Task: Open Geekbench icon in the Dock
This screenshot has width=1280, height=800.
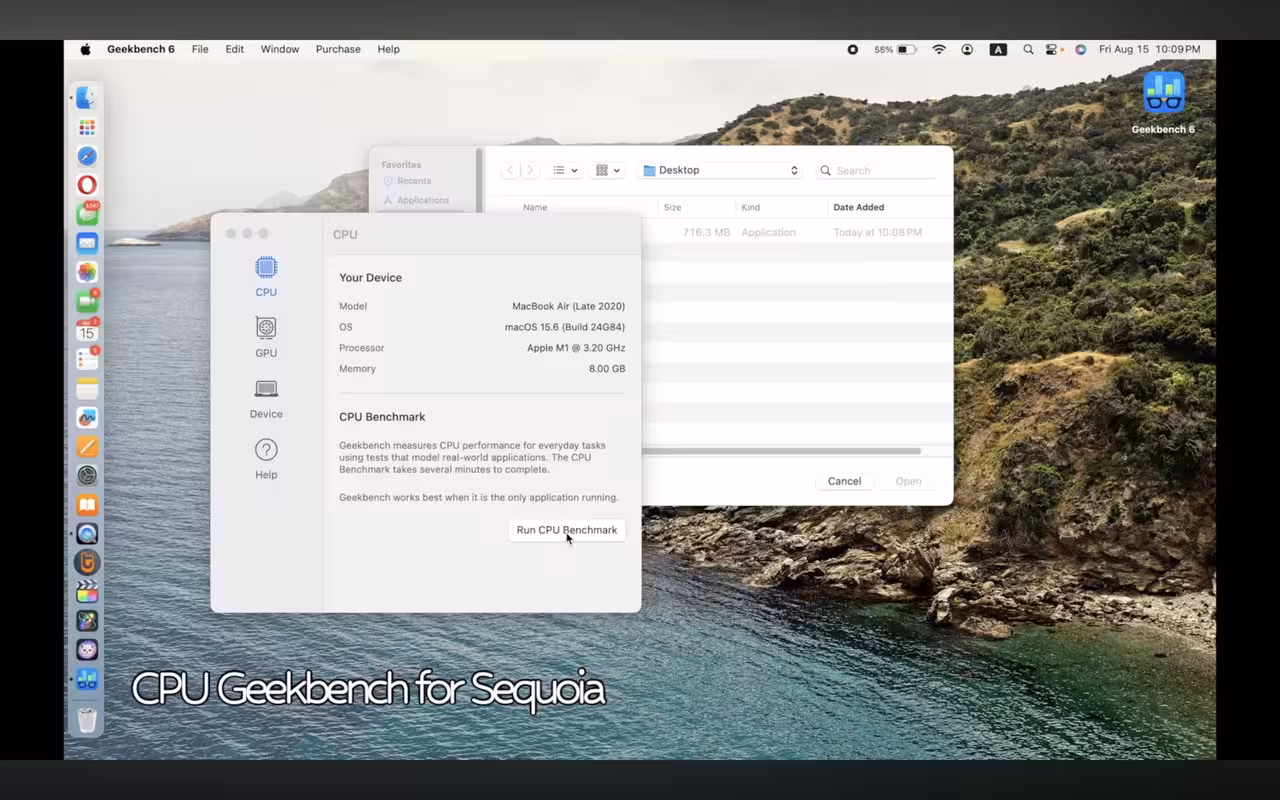Action: (x=87, y=679)
